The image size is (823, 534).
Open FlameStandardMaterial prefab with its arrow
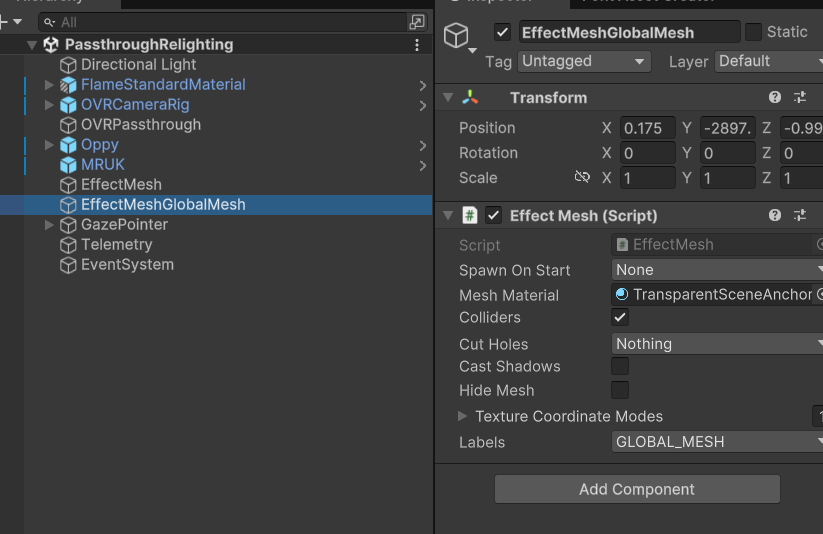point(423,86)
